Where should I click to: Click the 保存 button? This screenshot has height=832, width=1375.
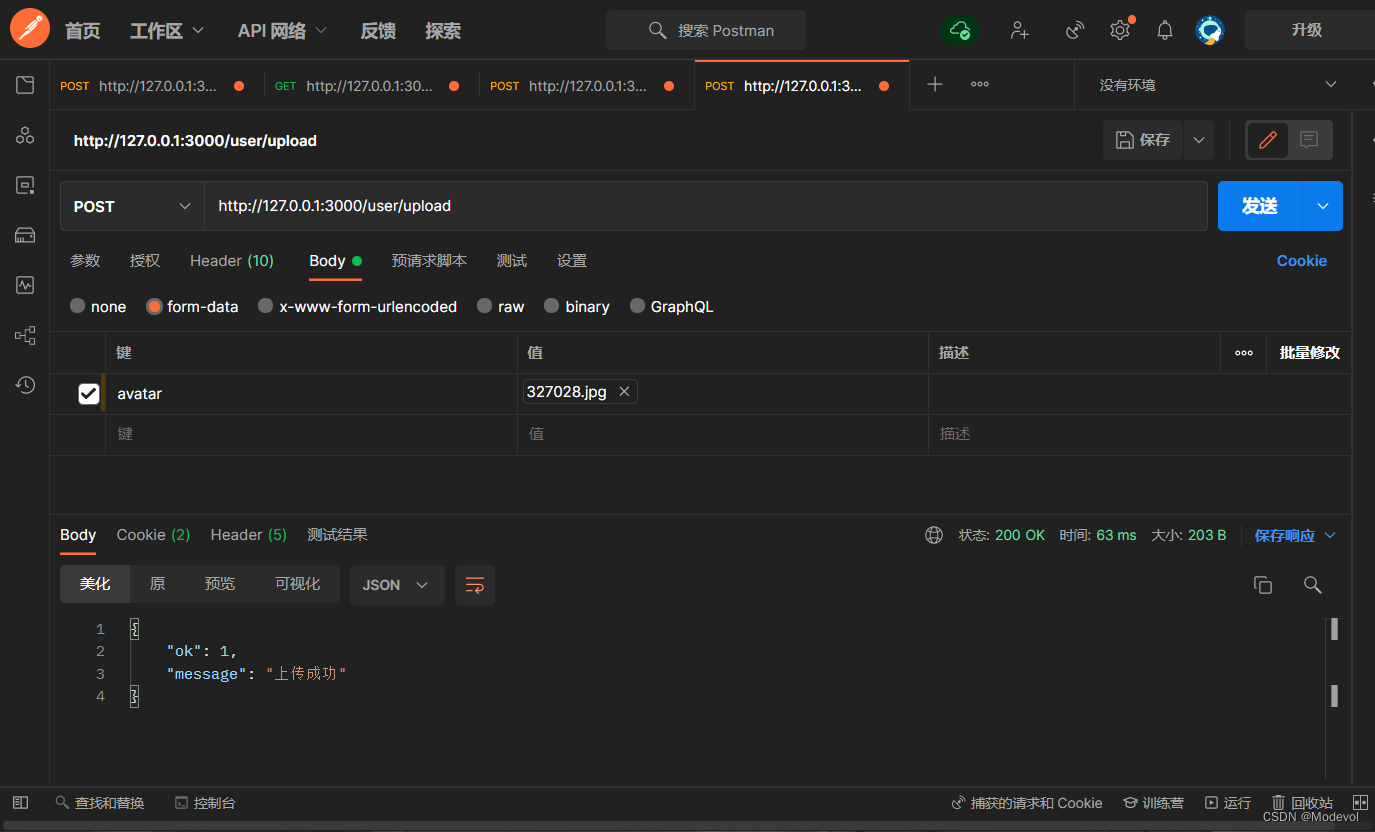(1143, 140)
